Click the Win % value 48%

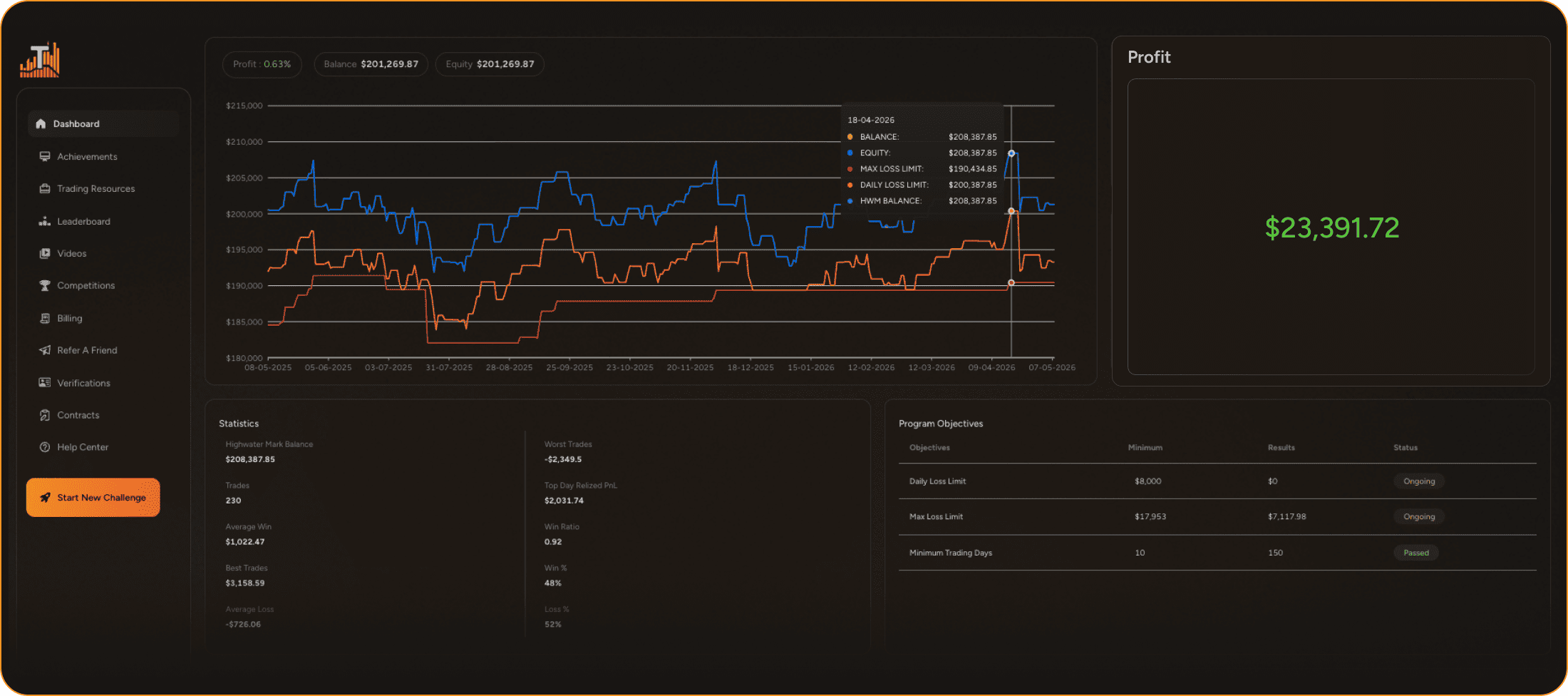[553, 583]
